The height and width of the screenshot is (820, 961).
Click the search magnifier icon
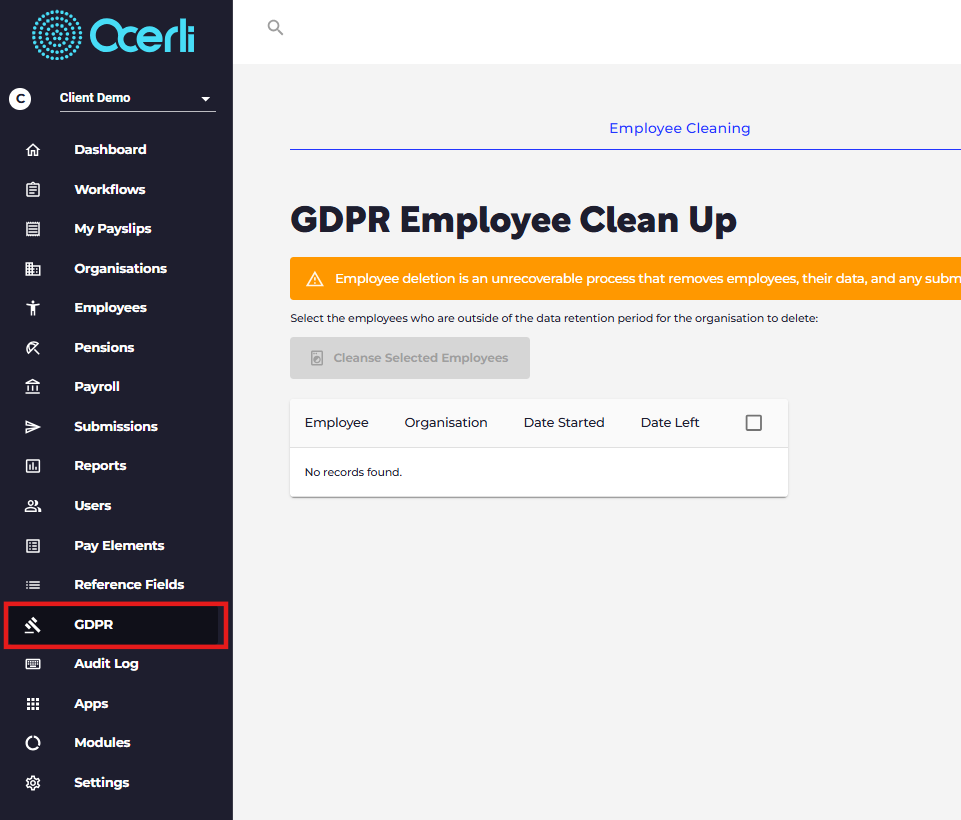tap(275, 28)
